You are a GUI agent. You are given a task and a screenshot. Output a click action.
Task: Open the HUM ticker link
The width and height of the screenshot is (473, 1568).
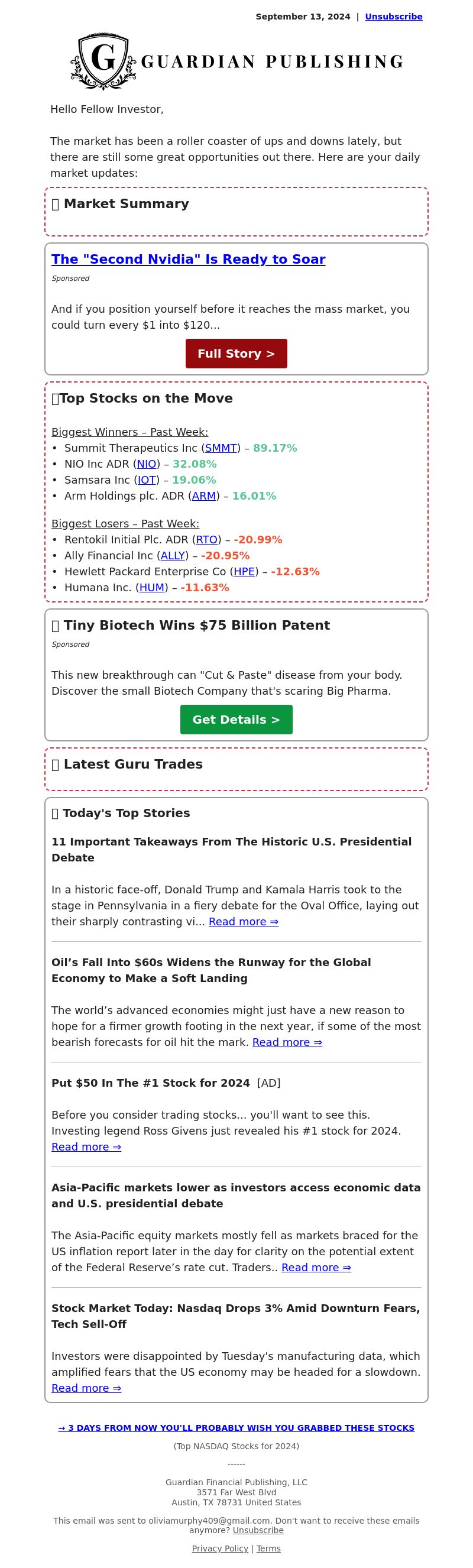coord(151,587)
